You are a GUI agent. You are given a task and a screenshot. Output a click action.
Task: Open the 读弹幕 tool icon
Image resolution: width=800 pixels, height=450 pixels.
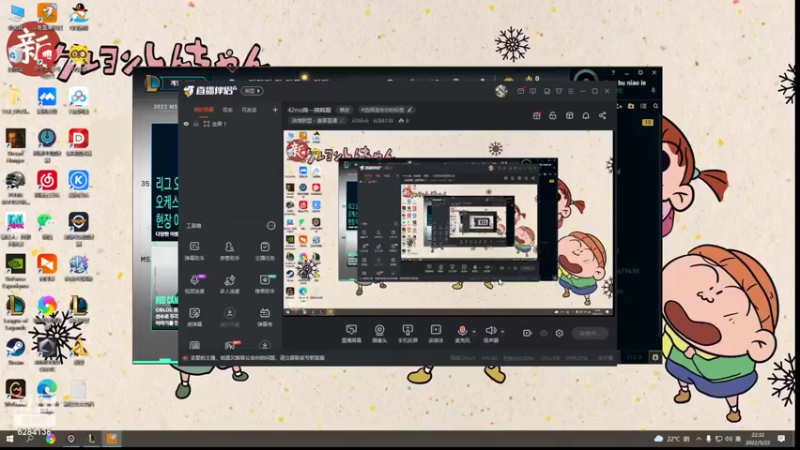194,317
